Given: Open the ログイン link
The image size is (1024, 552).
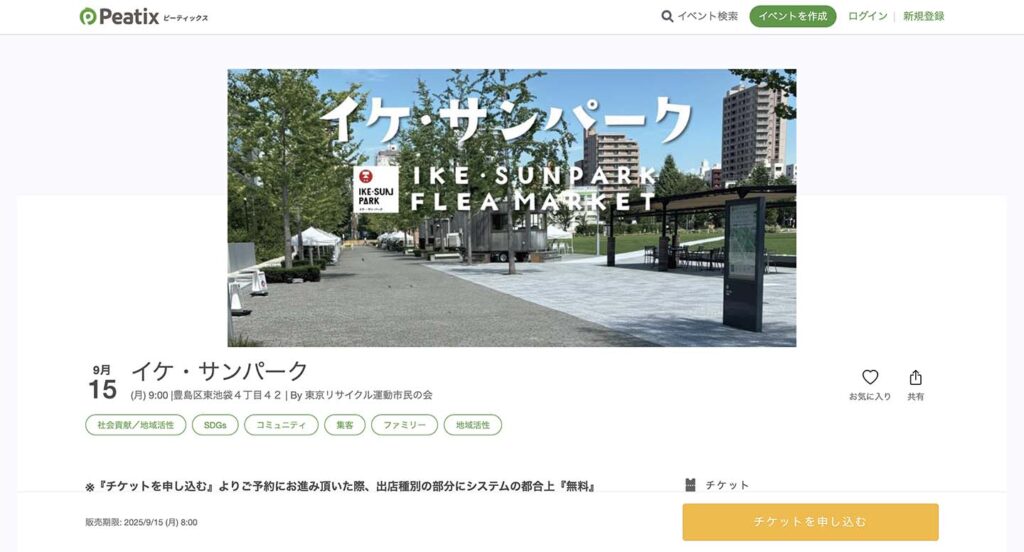Looking at the screenshot, I should tap(867, 16).
